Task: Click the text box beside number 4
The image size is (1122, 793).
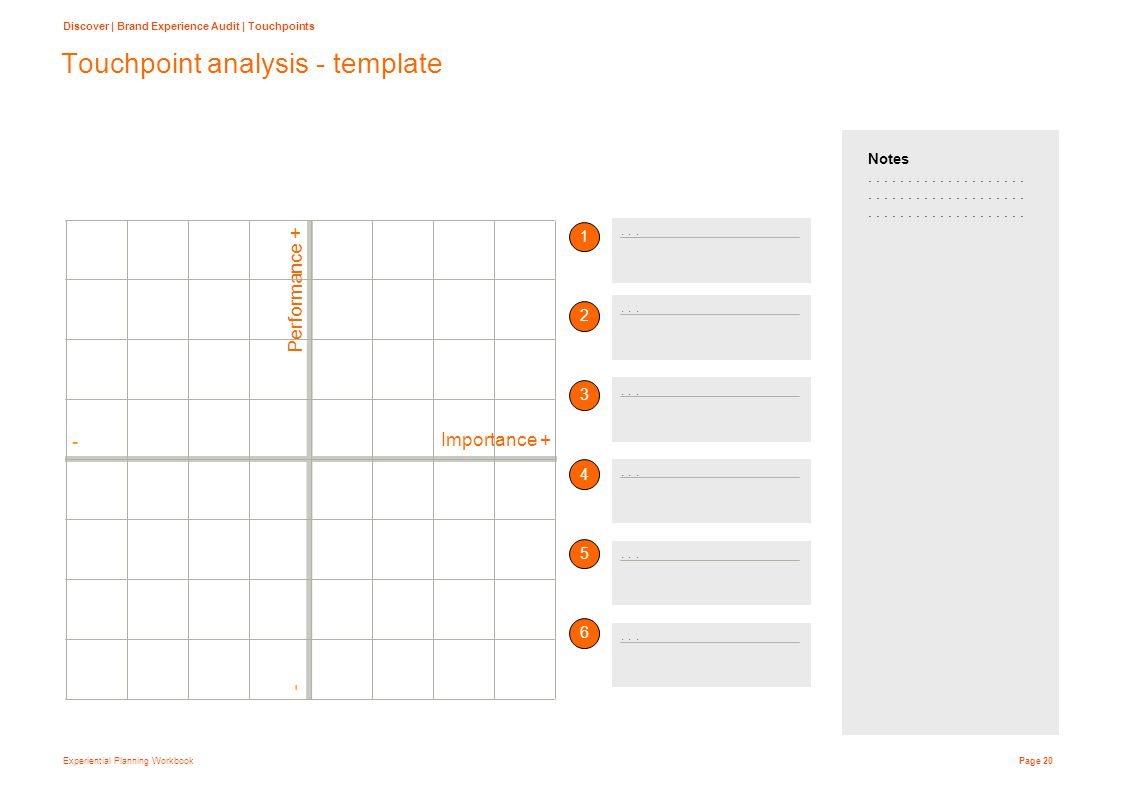Action: (x=711, y=491)
